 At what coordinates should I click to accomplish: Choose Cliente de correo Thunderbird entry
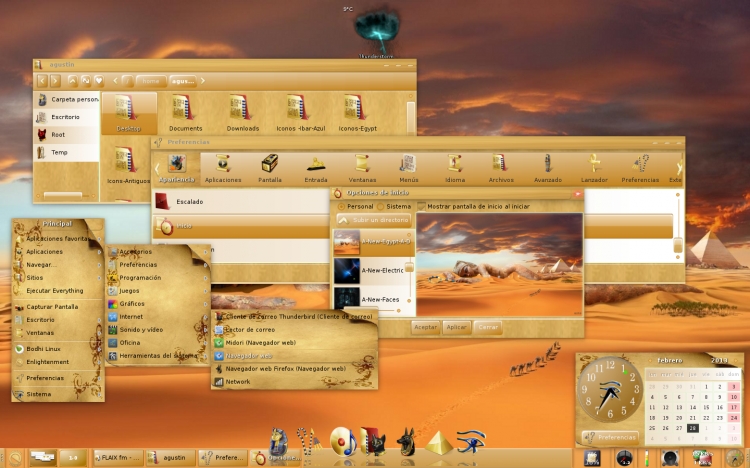pyautogui.click(x=294, y=316)
